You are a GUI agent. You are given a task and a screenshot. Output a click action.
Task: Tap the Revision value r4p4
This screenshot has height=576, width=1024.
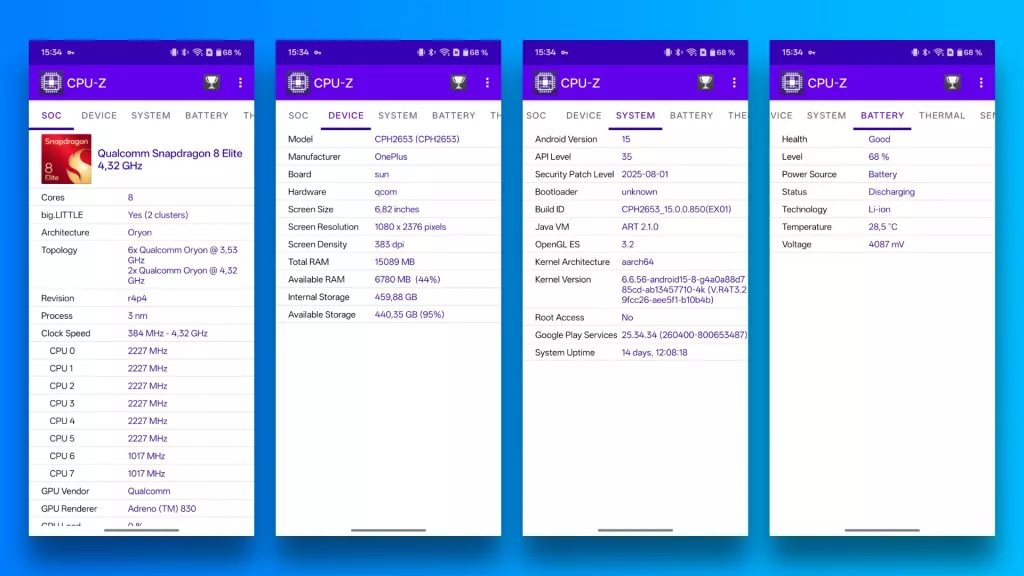point(137,298)
